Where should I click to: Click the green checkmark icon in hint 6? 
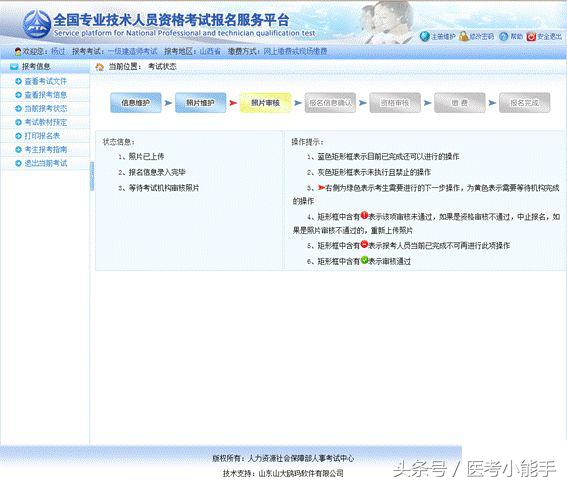point(364,260)
